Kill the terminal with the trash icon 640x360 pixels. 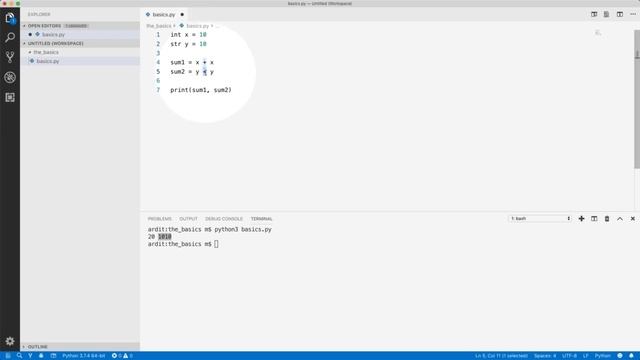607,219
